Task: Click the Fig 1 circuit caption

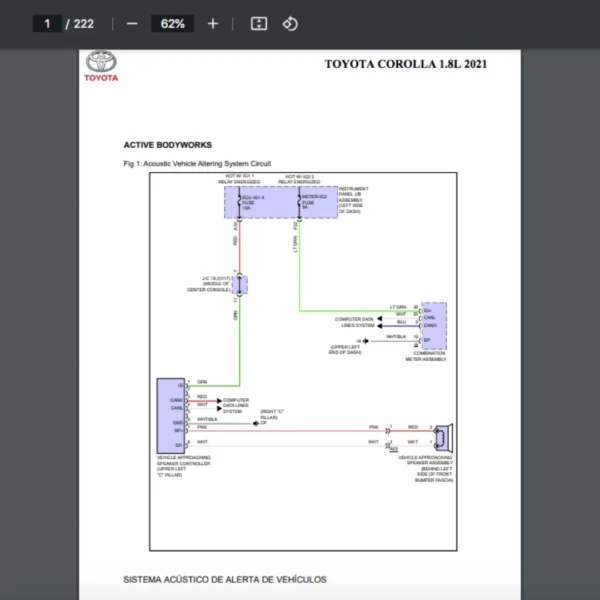Action: click(x=196, y=163)
